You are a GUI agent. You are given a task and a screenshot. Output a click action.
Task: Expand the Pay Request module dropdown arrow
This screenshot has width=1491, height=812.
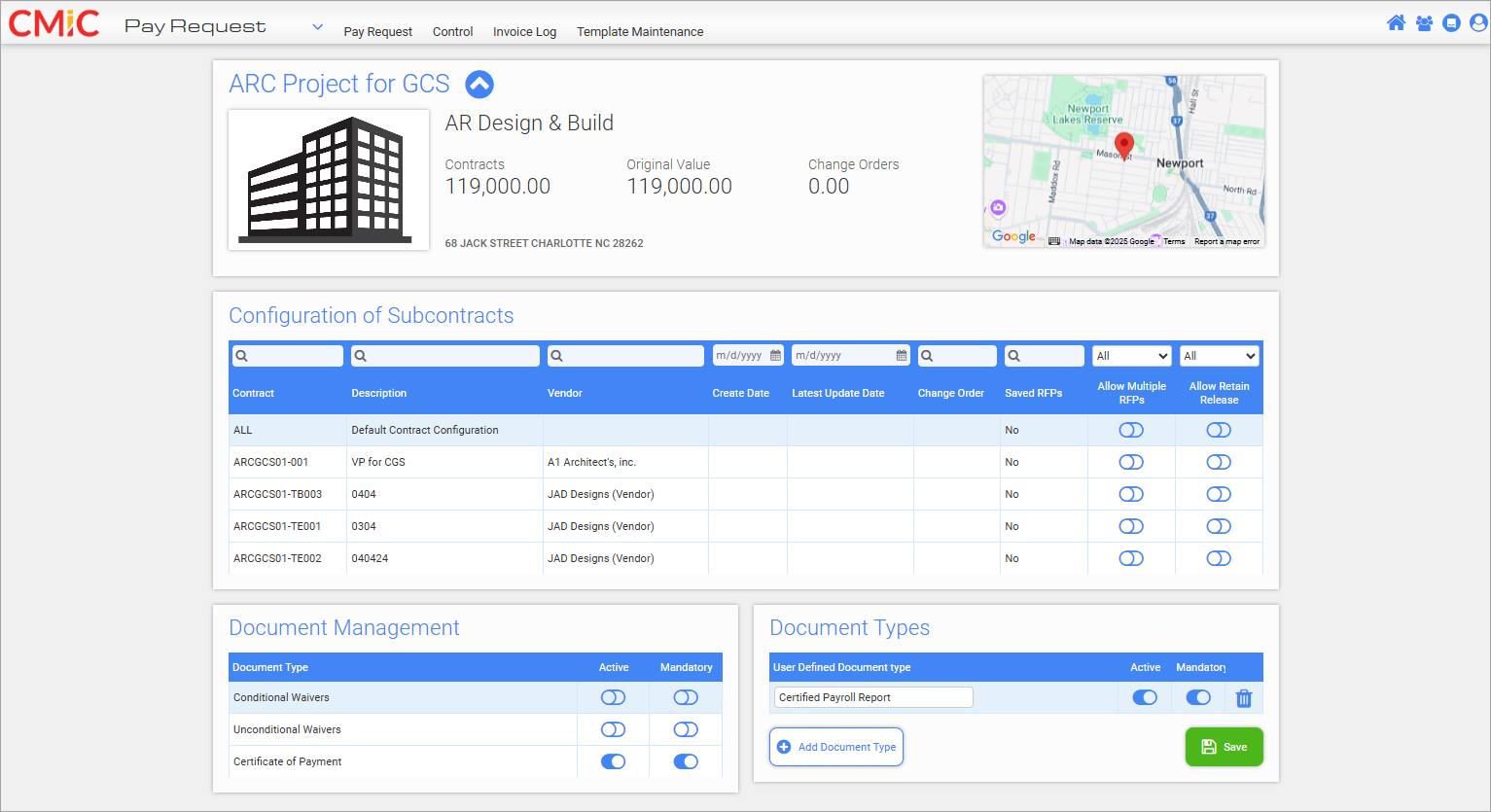pos(317,27)
